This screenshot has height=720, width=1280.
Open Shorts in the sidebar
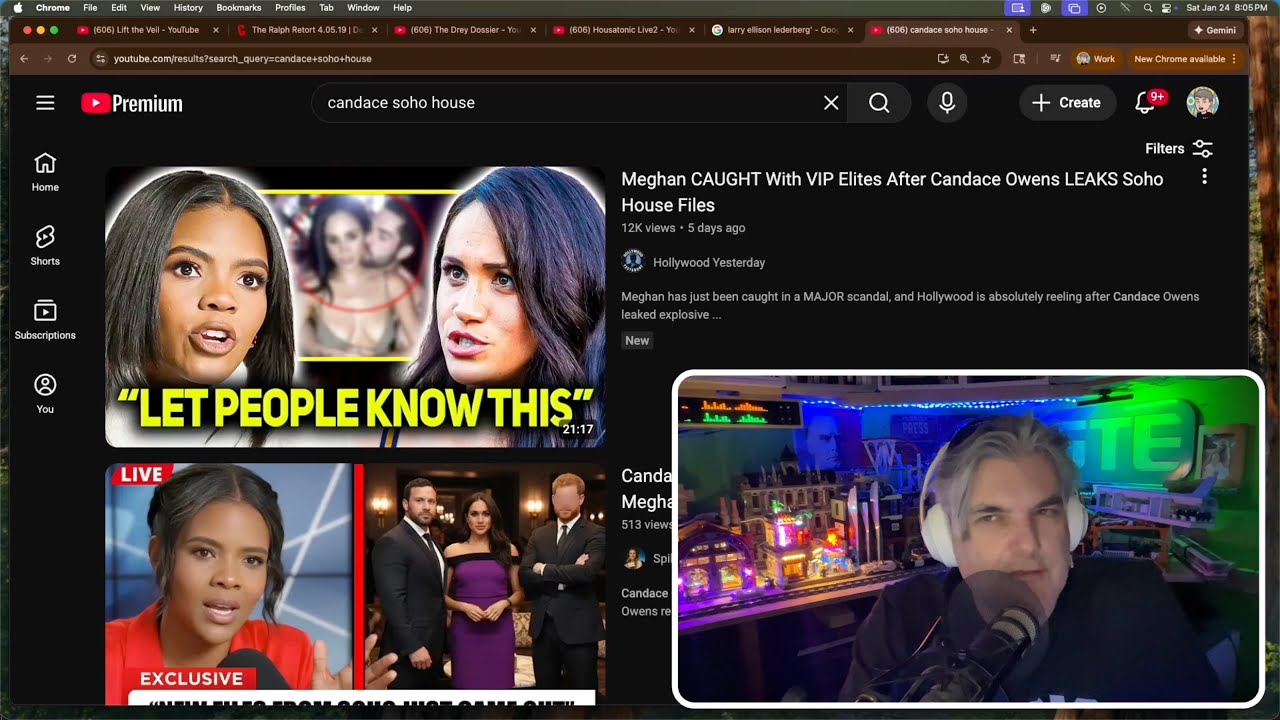pos(45,246)
